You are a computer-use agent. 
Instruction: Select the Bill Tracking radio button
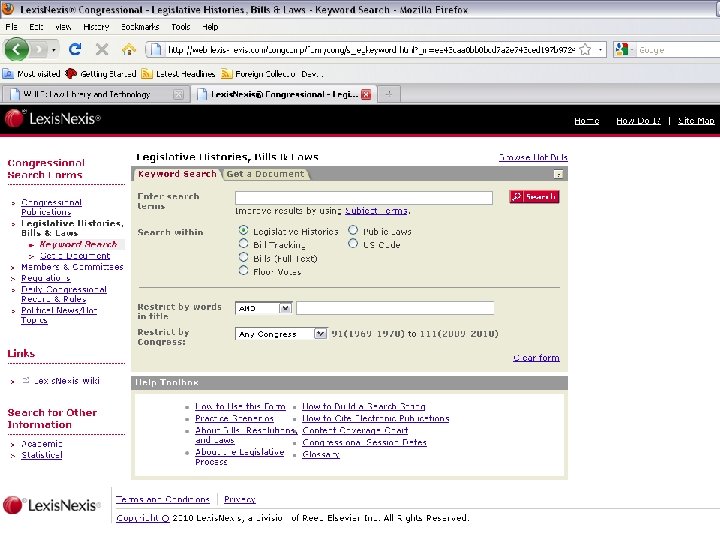(243, 243)
